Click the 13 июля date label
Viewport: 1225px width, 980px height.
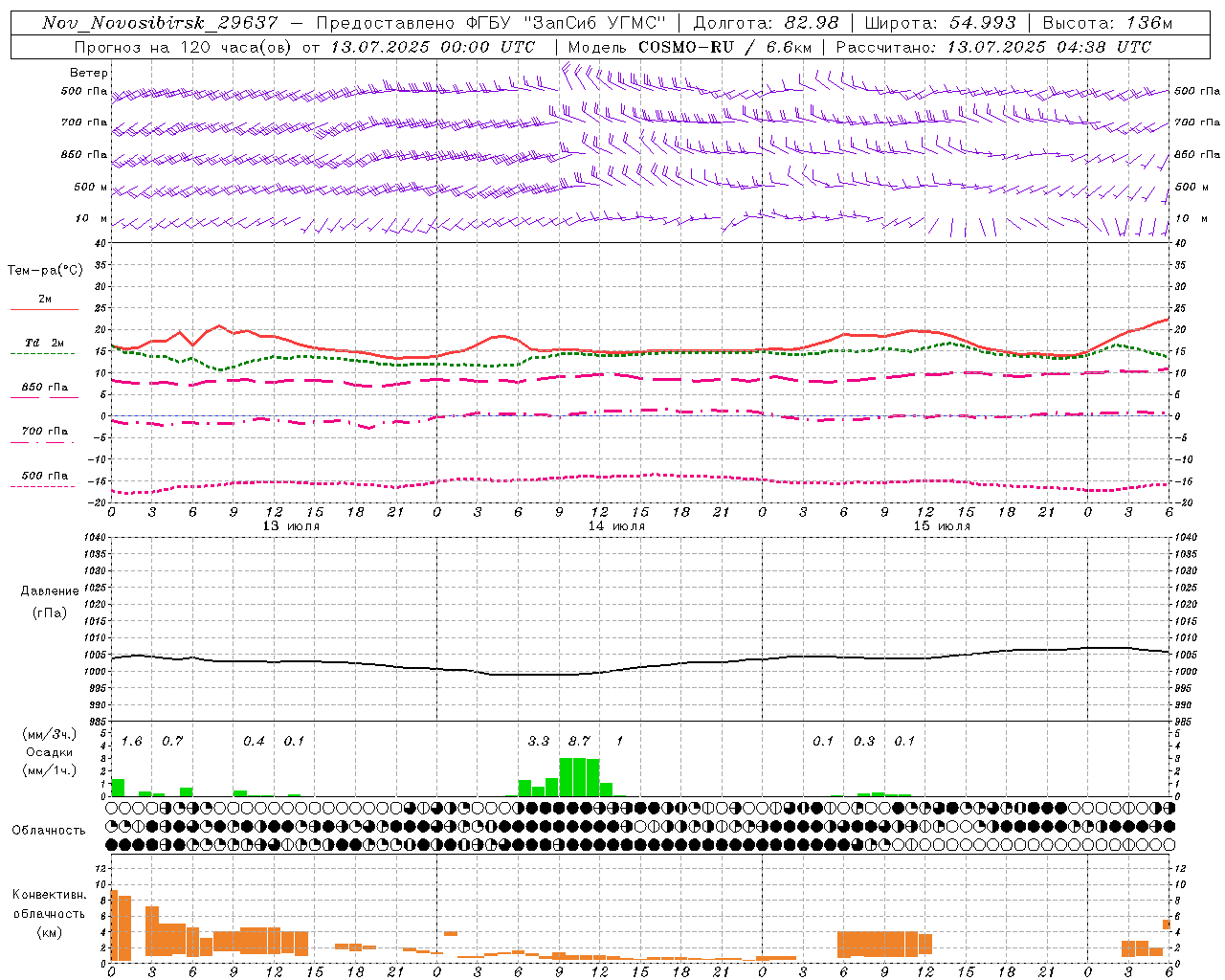point(291,526)
